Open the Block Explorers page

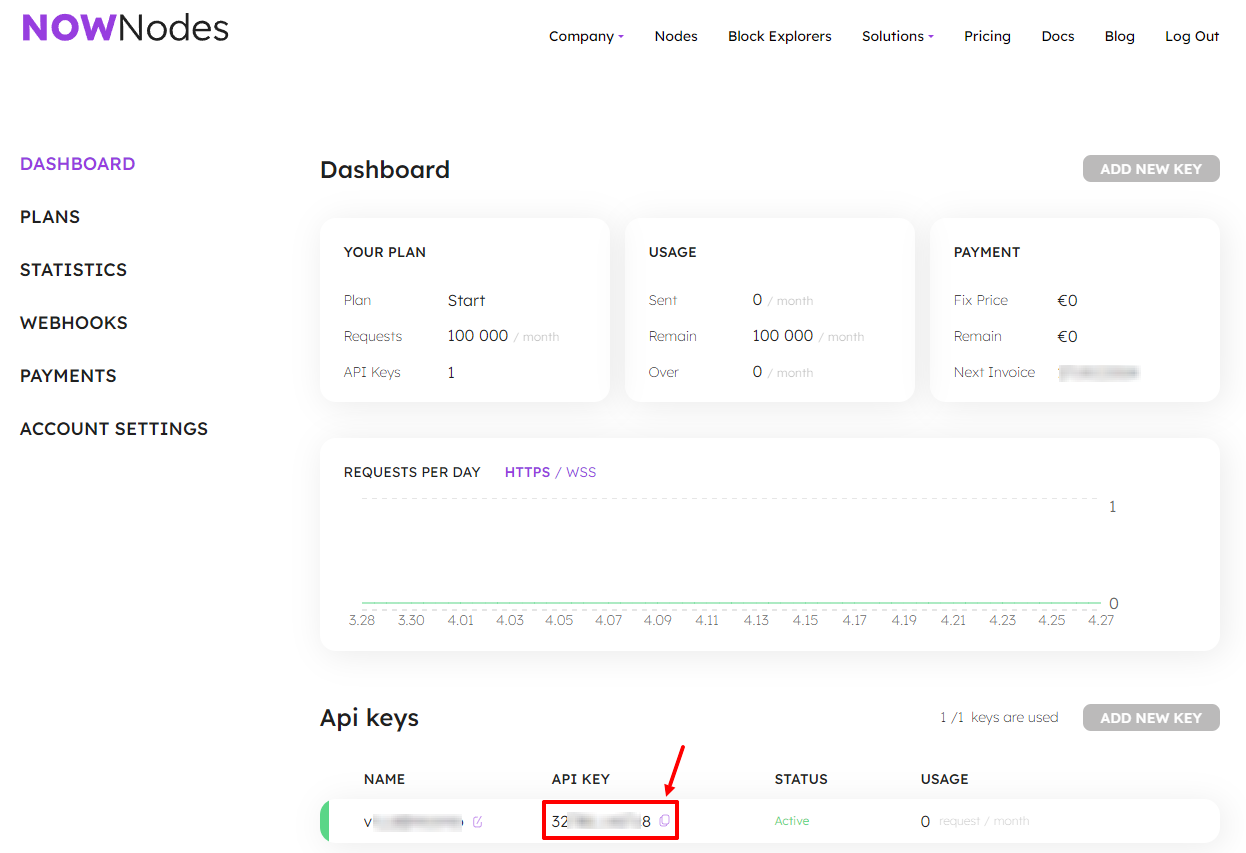[x=780, y=36]
